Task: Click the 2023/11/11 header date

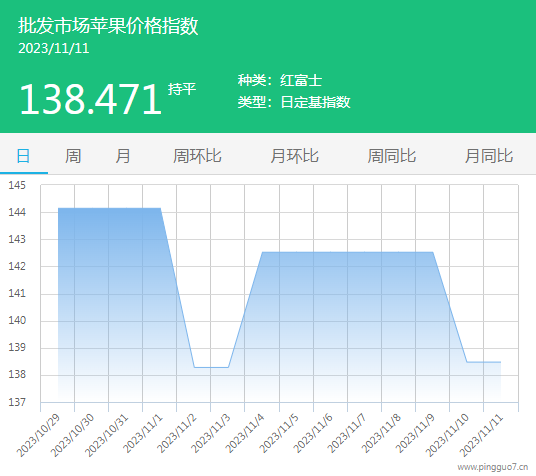Action: 54,48
